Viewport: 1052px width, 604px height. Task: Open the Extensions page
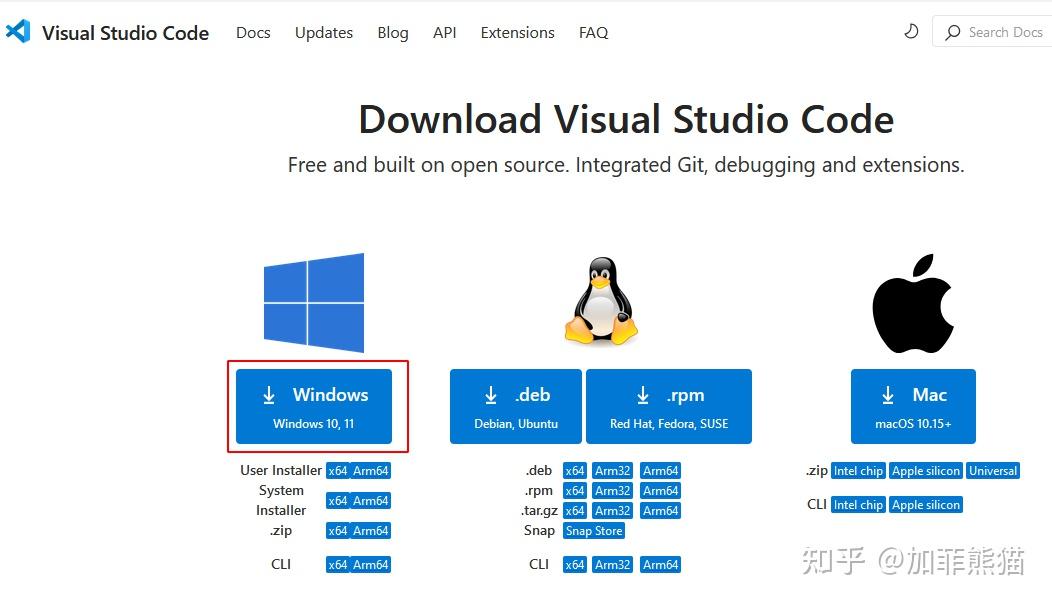point(517,32)
